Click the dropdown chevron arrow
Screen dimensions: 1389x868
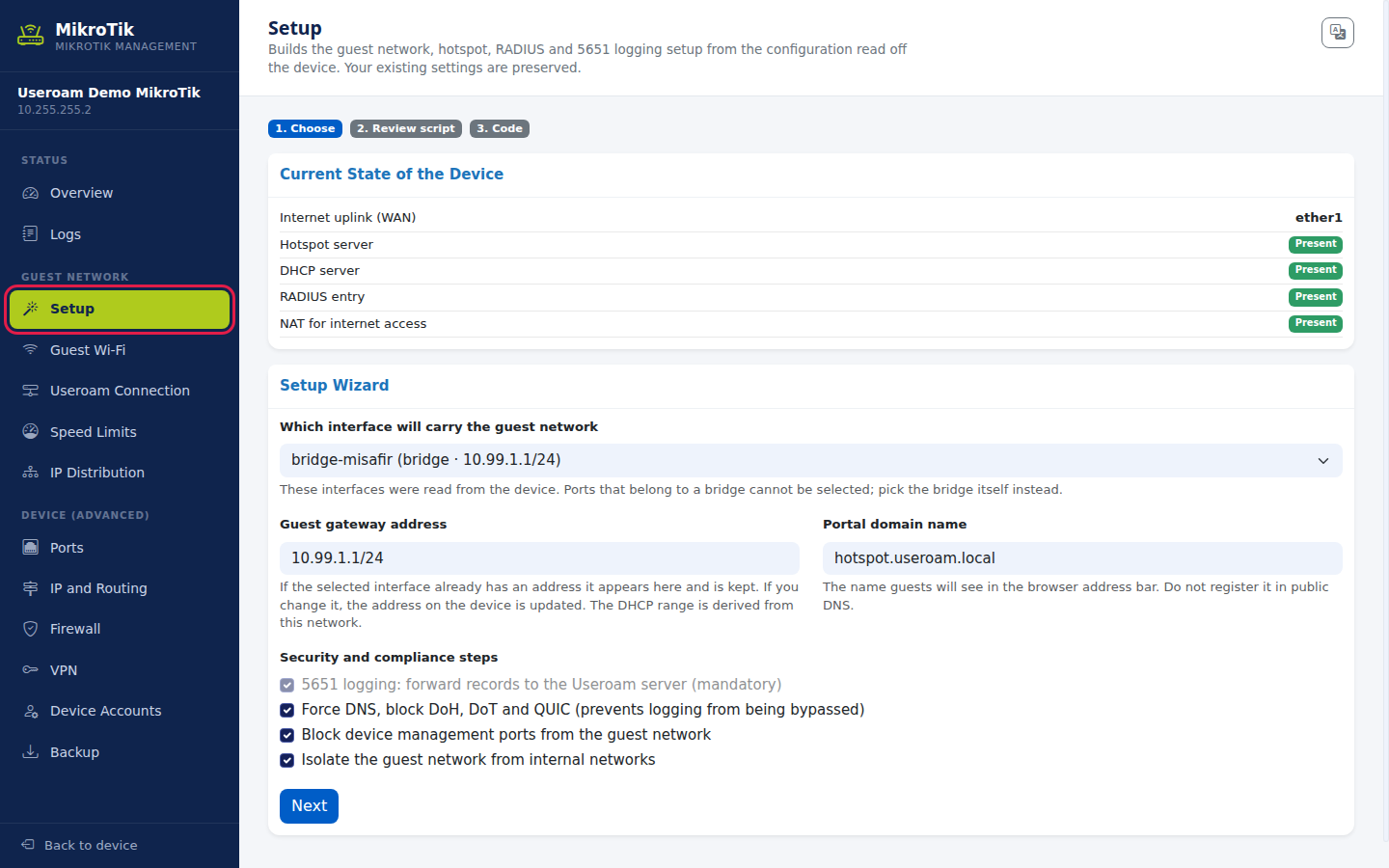click(x=1323, y=461)
